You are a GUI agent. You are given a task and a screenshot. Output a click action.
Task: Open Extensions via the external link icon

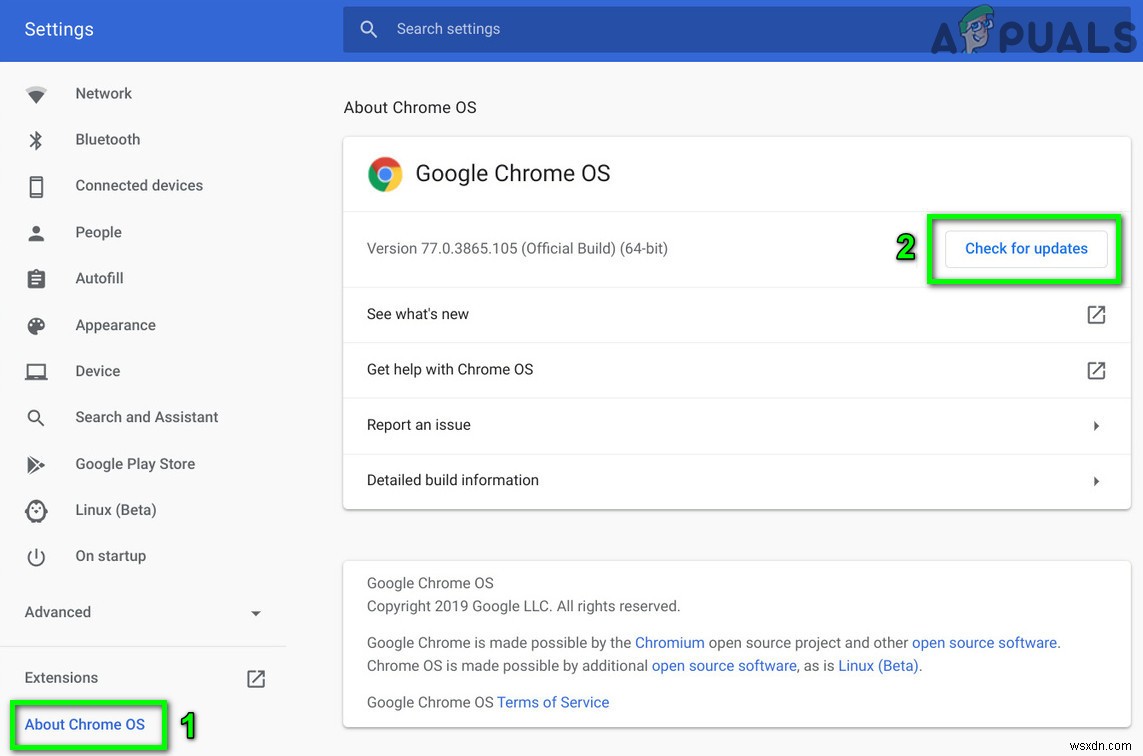point(256,678)
